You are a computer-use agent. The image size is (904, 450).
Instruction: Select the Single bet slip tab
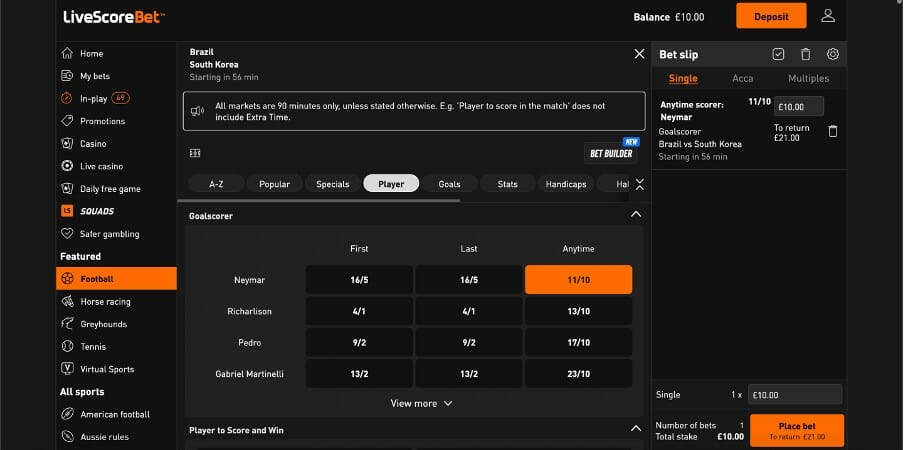pos(683,78)
